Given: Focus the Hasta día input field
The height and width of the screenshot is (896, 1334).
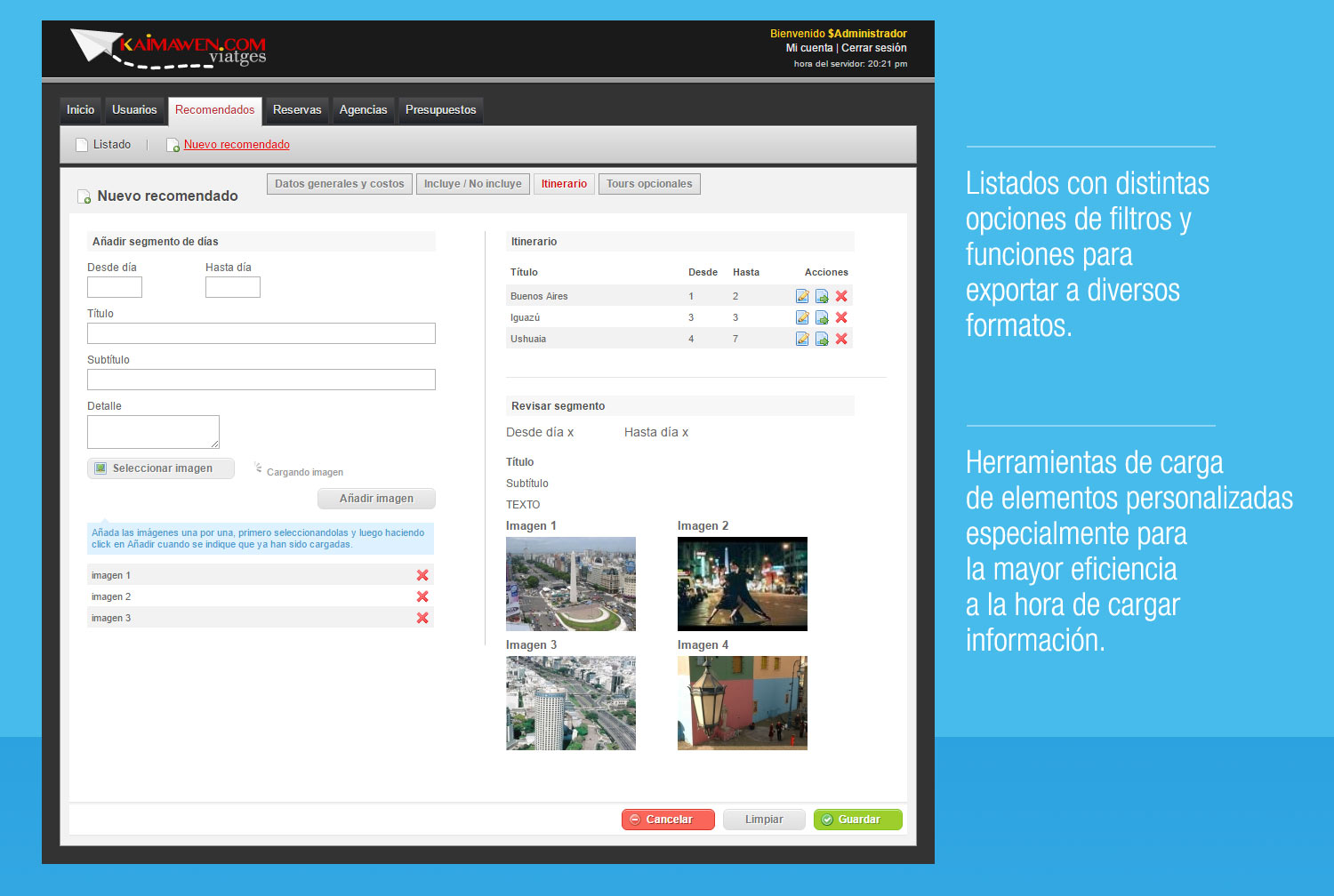Looking at the screenshot, I should [233, 287].
